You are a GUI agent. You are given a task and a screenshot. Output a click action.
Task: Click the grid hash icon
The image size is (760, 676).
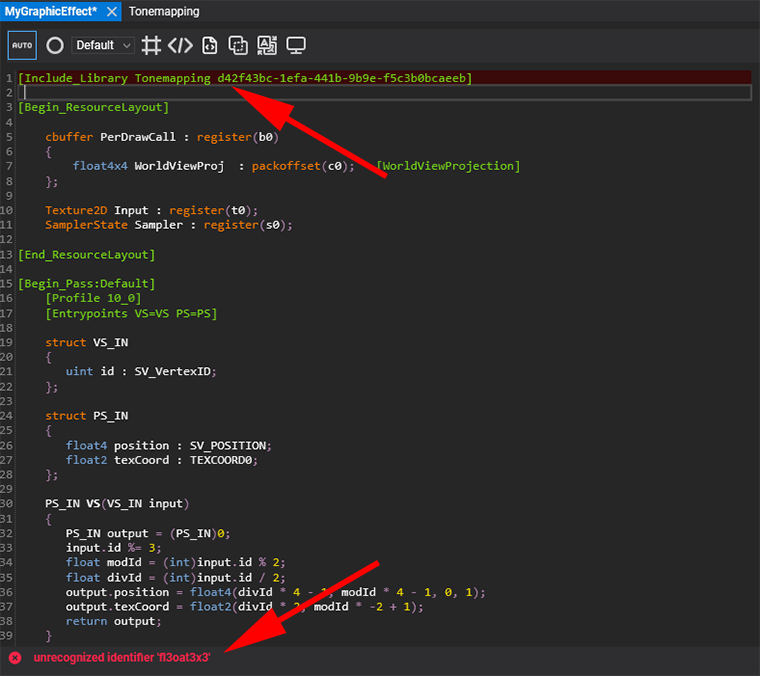pyautogui.click(x=151, y=45)
